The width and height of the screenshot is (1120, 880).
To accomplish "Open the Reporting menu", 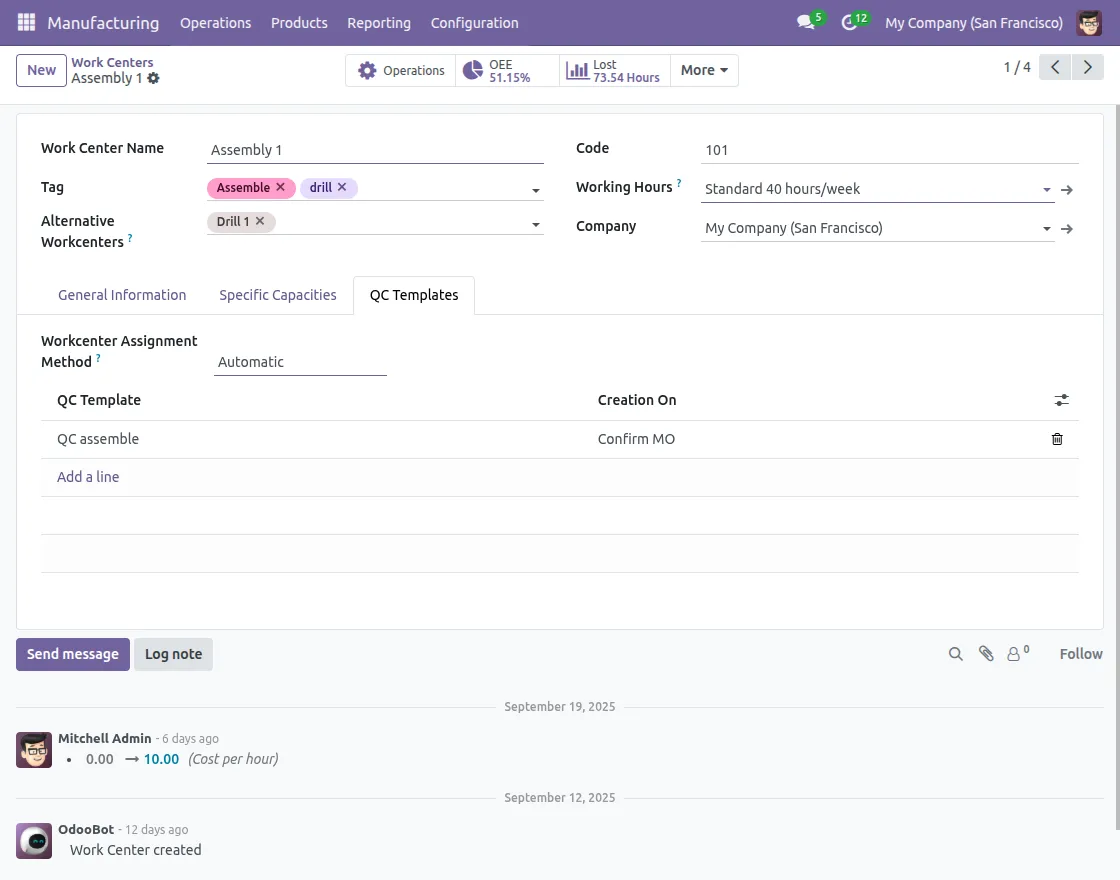I will pyautogui.click(x=378, y=22).
